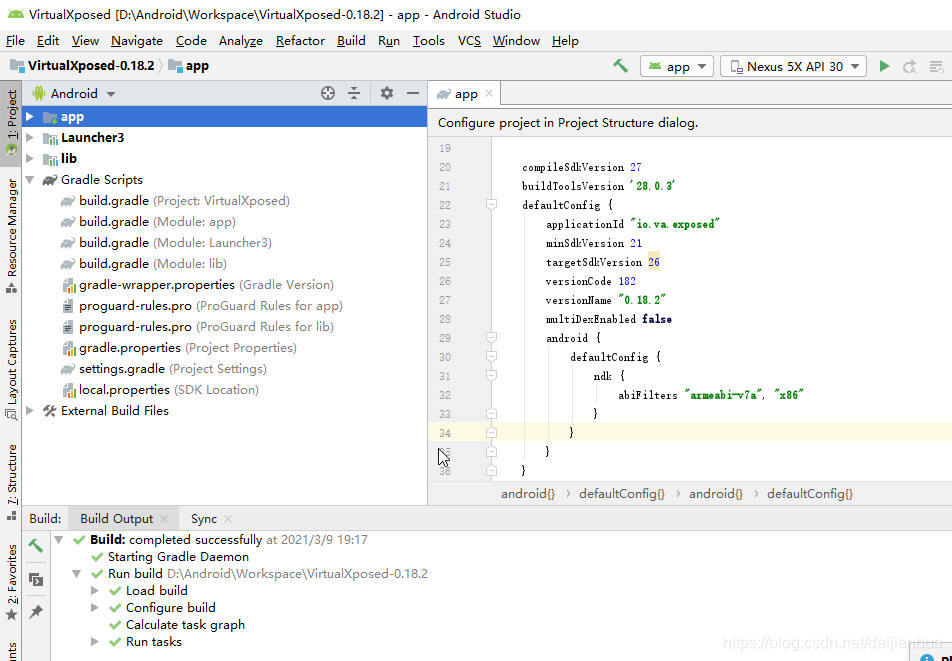952x661 pixels.
Task: Open settings.gradle file
Action: (x=164, y=369)
